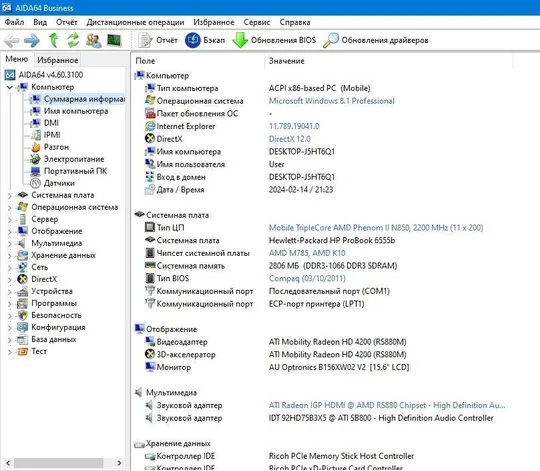
Task: Expand the DirectX tree node
Action: 9,280
